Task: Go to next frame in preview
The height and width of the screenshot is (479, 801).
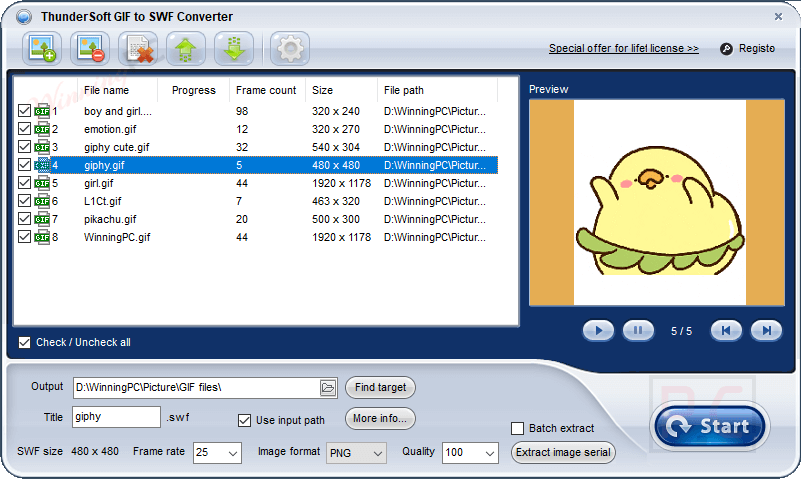Action: (x=766, y=330)
